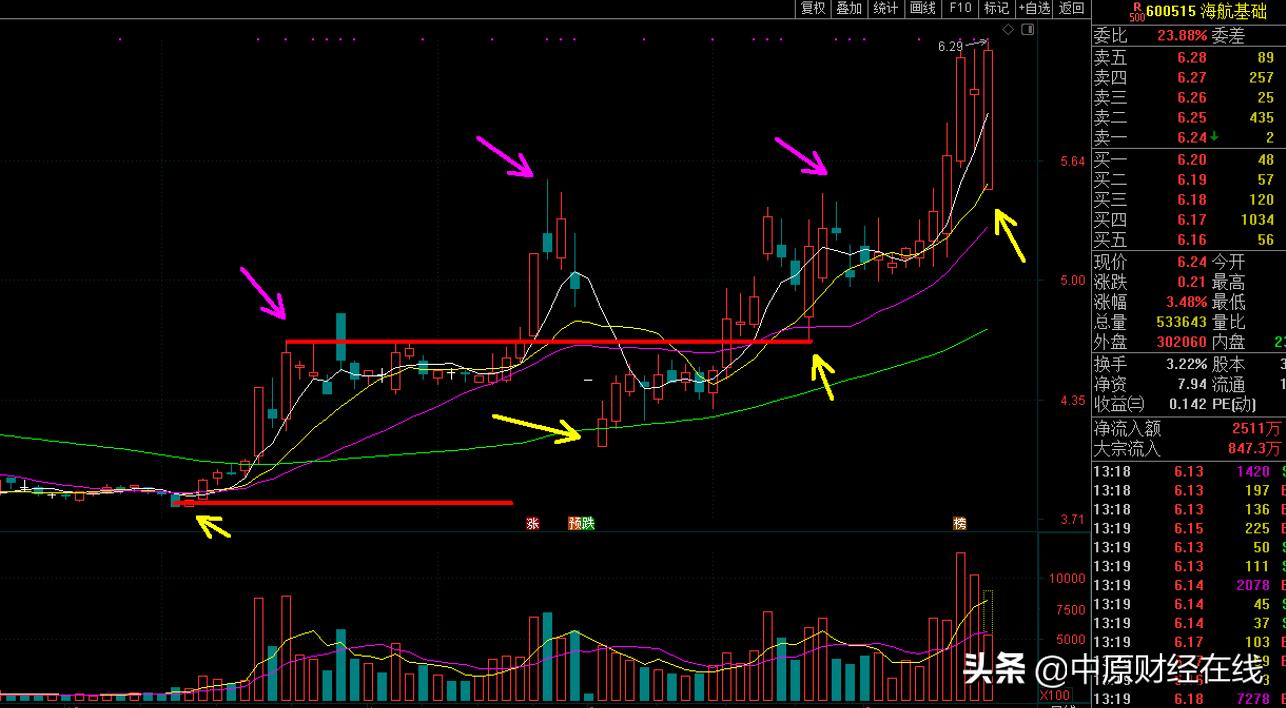Select the 卖三 6.26 order row

point(1188,97)
